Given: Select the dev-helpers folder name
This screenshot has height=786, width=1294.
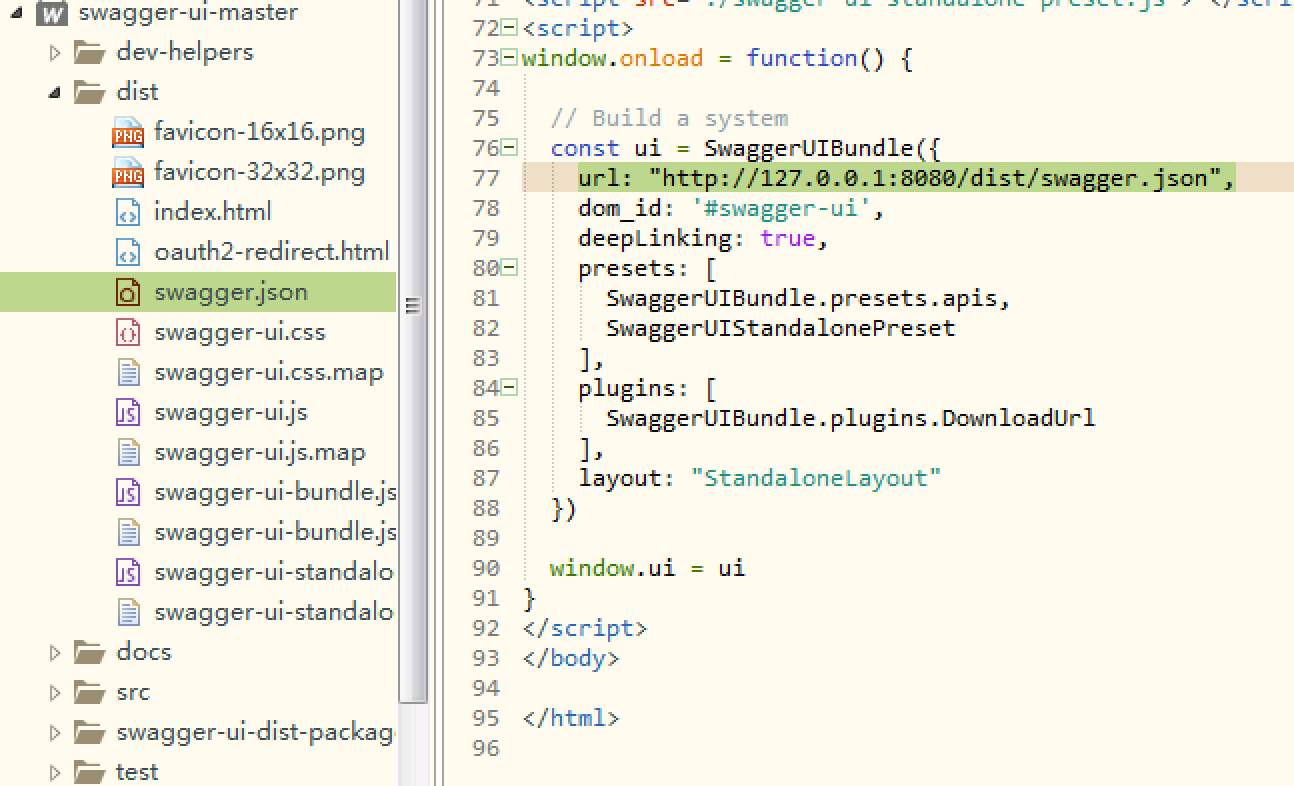Looking at the screenshot, I should (185, 52).
